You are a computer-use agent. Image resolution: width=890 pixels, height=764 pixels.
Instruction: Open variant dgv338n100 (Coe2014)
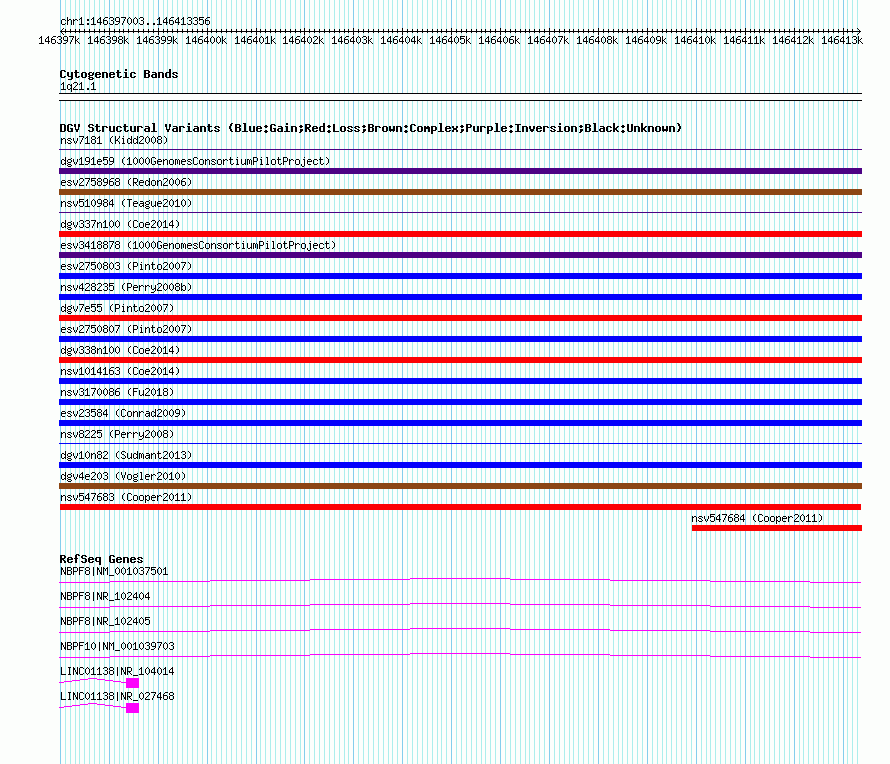click(x=120, y=350)
